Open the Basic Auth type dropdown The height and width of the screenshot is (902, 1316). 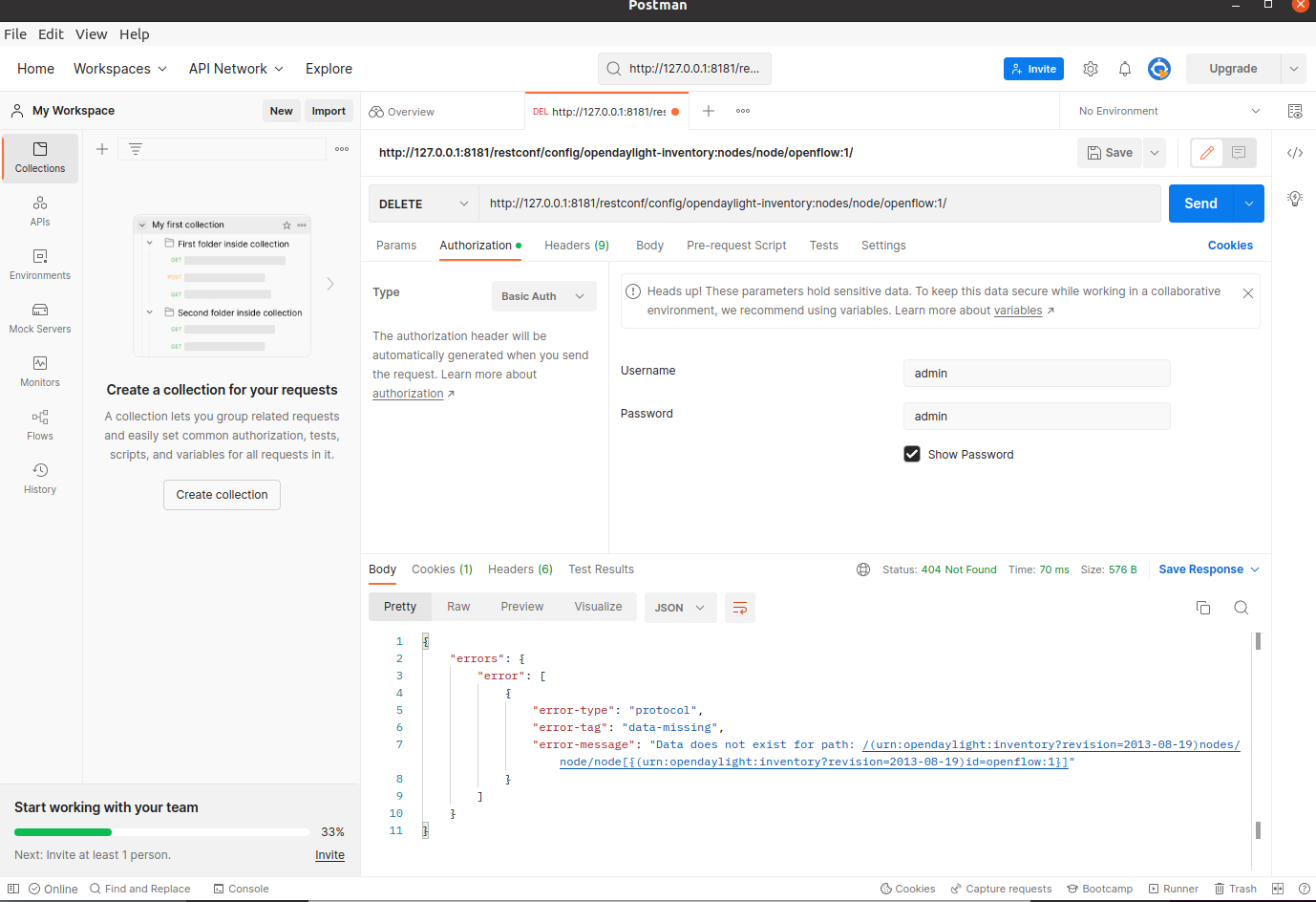(x=544, y=296)
